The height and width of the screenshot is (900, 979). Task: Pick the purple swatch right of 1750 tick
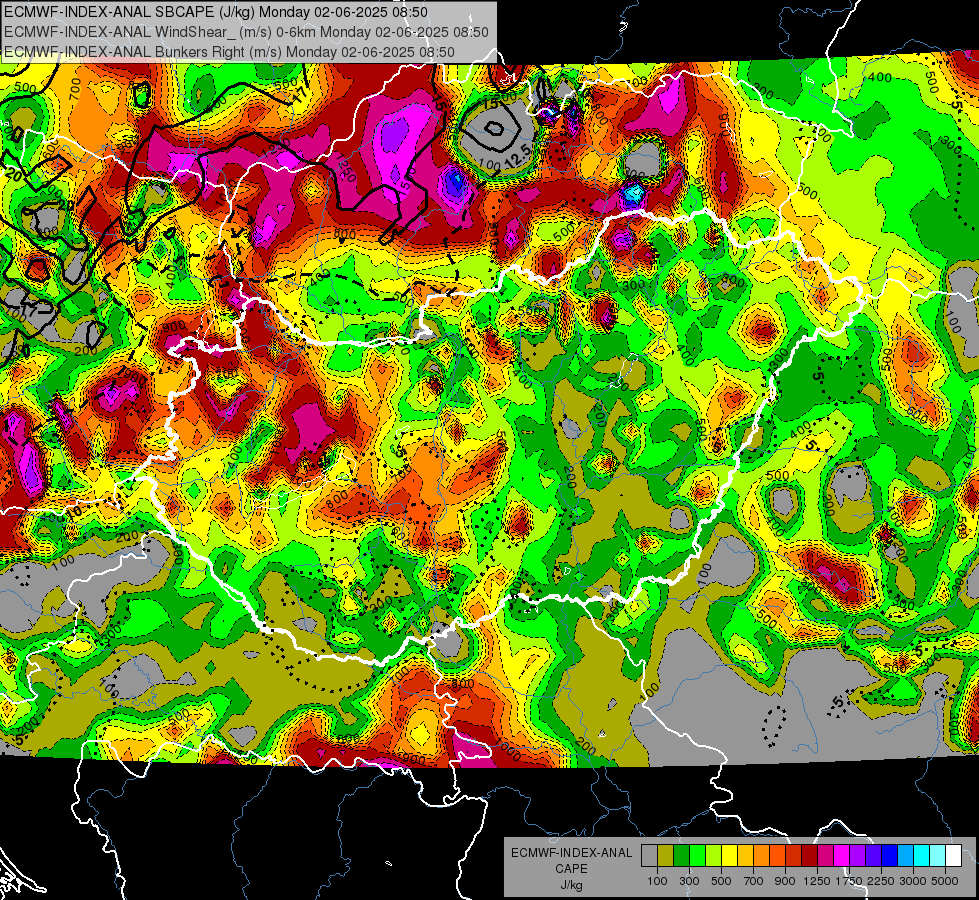click(x=858, y=856)
